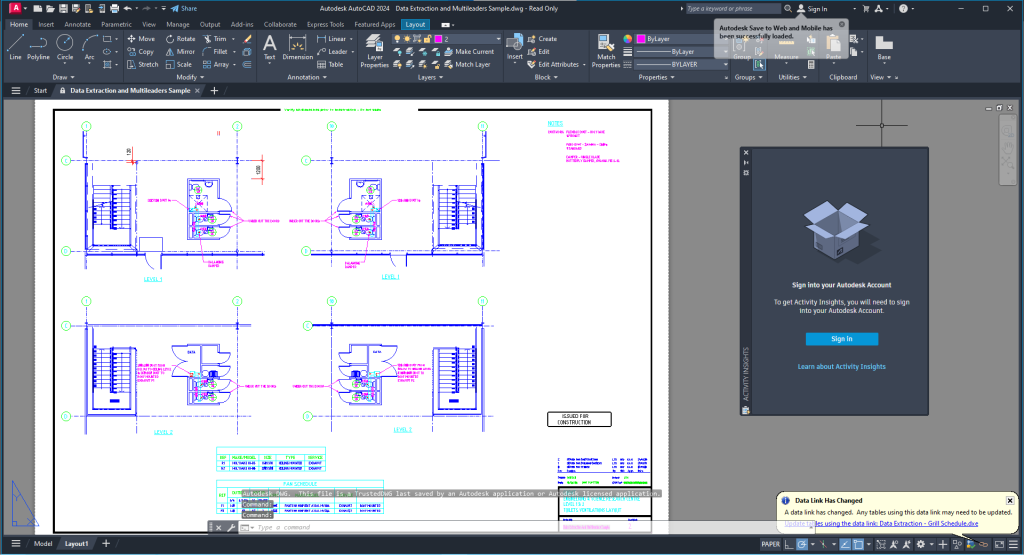Toggle maximize viewport in status bar
The height and width of the screenshot is (555, 1024).
[881, 544]
